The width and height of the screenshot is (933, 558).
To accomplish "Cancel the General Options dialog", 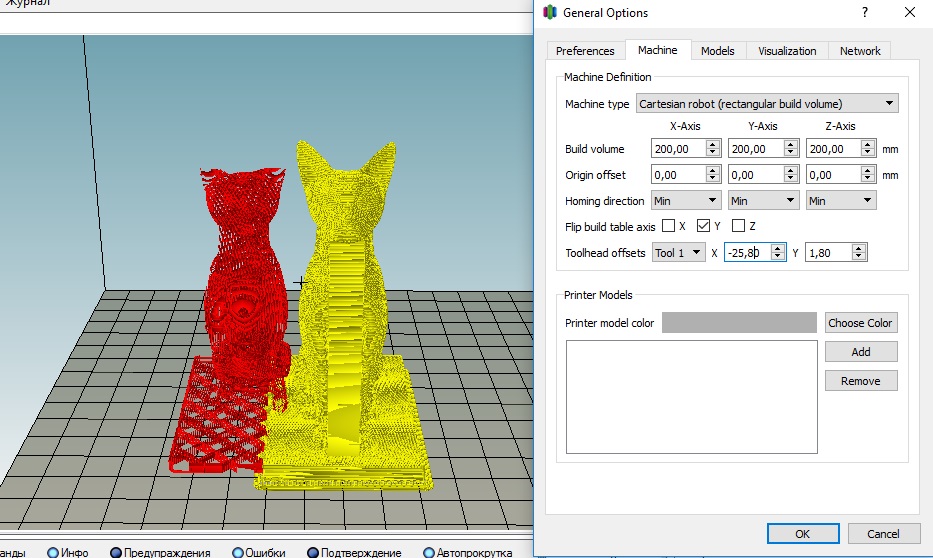I will pos(884,534).
